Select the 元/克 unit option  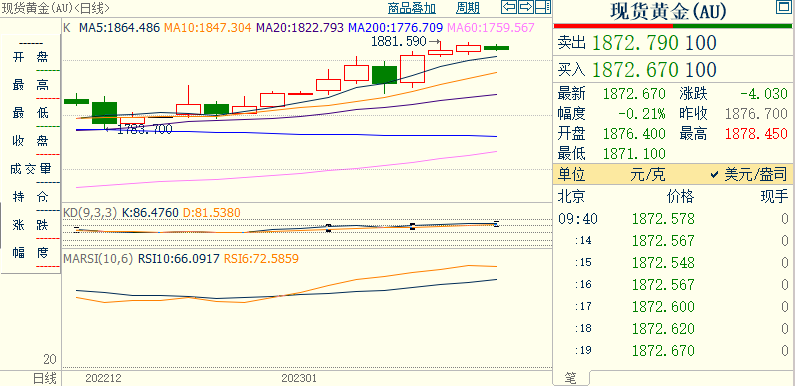click(x=647, y=175)
